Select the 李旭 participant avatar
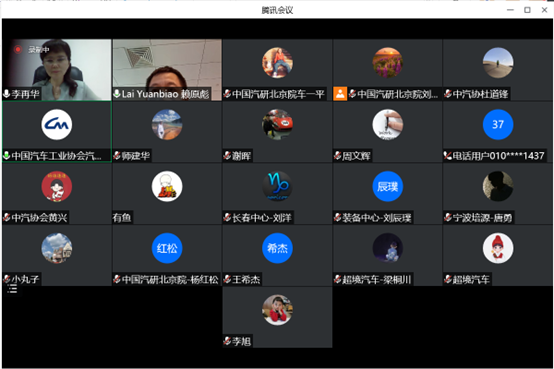 277,310
